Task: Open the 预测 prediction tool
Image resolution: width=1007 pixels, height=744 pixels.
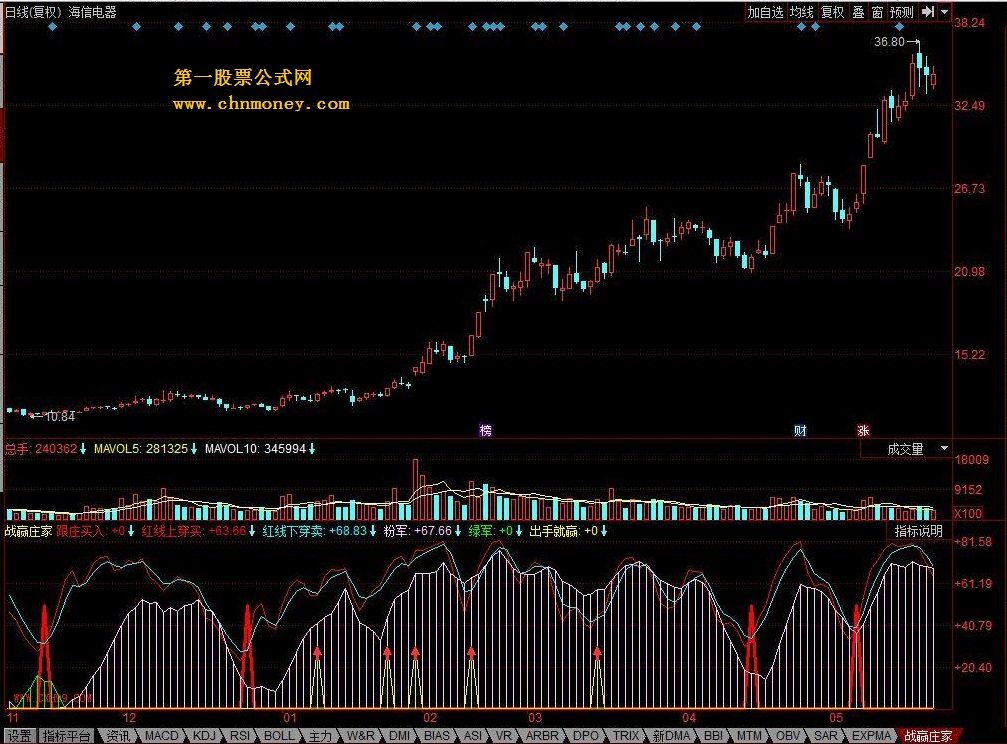Action: pos(902,12)
